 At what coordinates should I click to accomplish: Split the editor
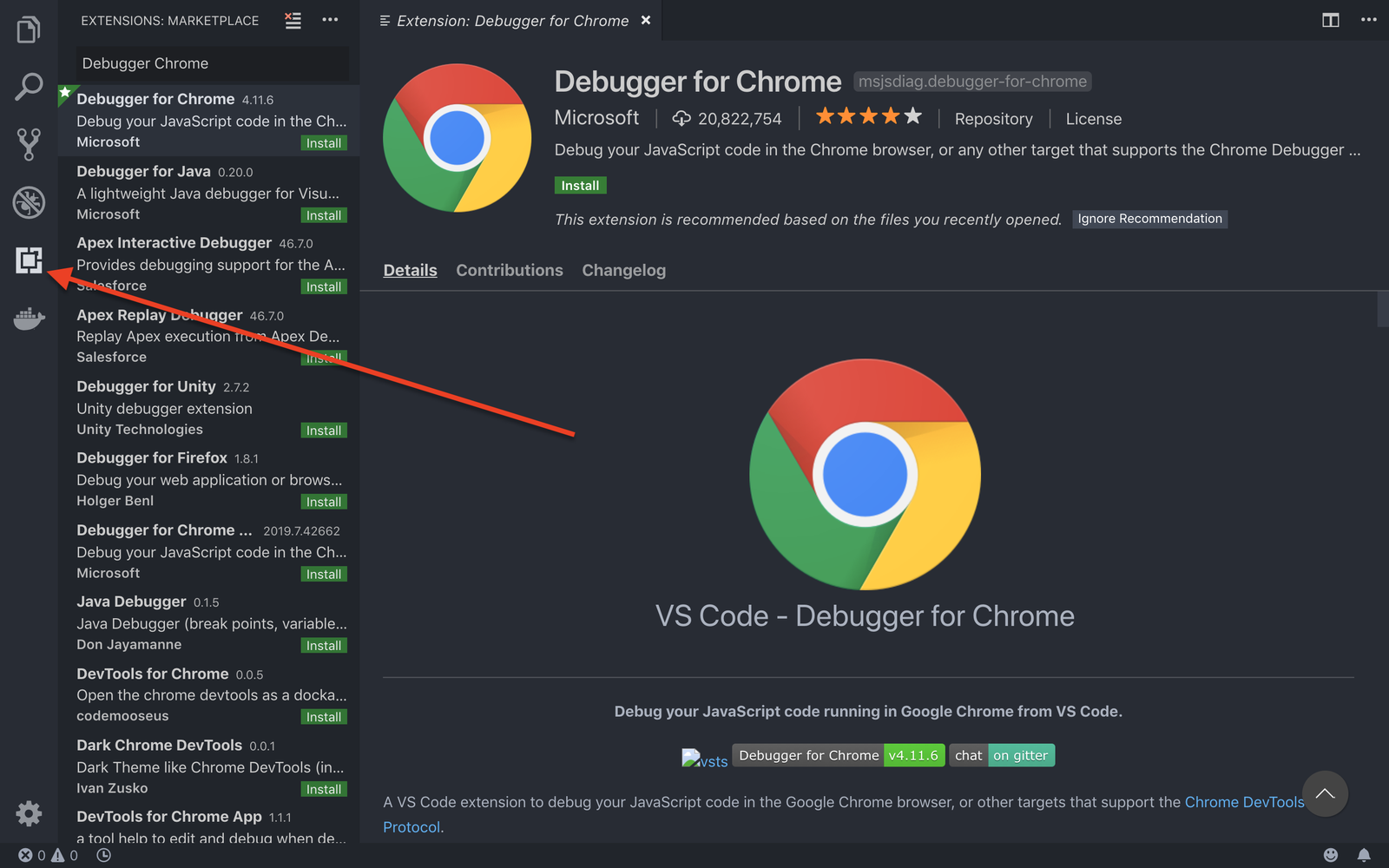(x=1330, y=20)
